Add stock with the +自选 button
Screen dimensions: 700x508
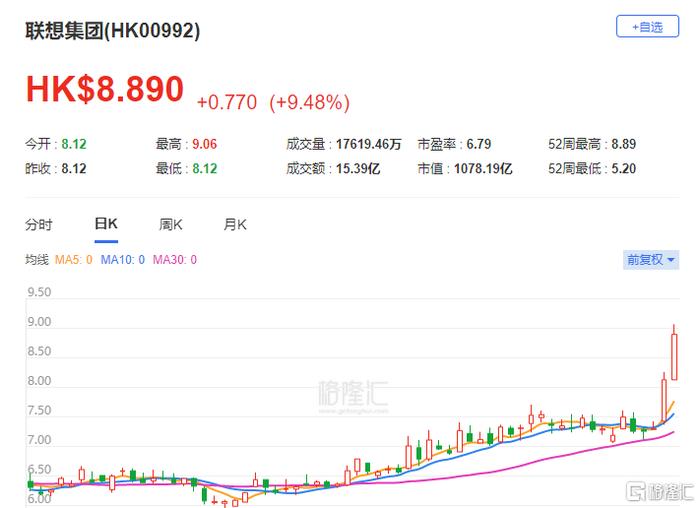(x=647, y=26)
